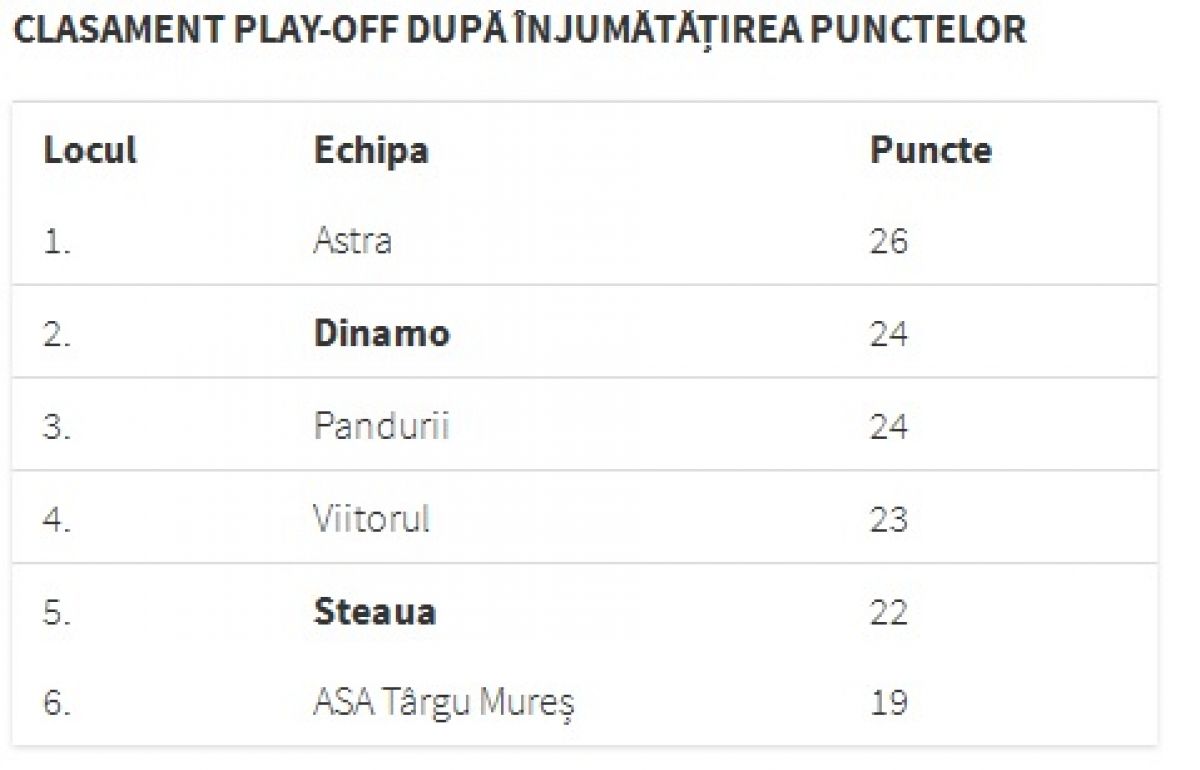Select rank number 3 in Pandurii's row
Viewport: 1200px width, 770px height.
coord(57,426)
